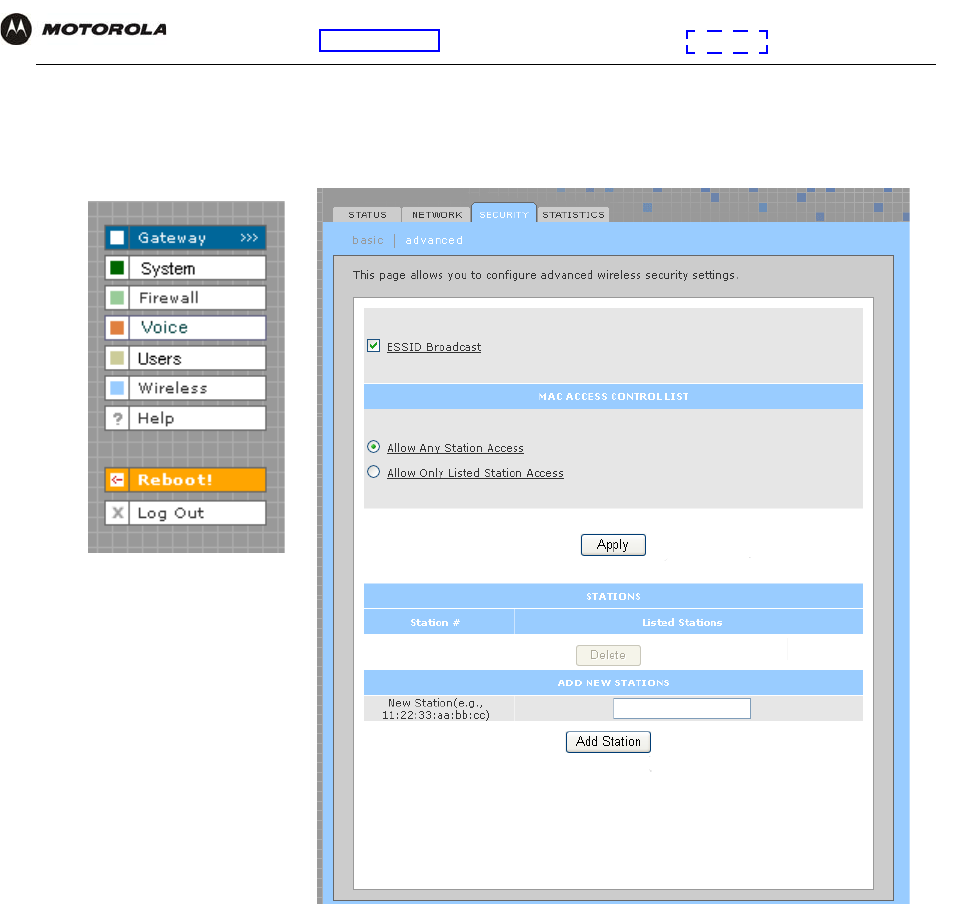Uncheck the ESSID Broadcast checkbox
Screen dimensions: 965x904
[x=374, y=345]
